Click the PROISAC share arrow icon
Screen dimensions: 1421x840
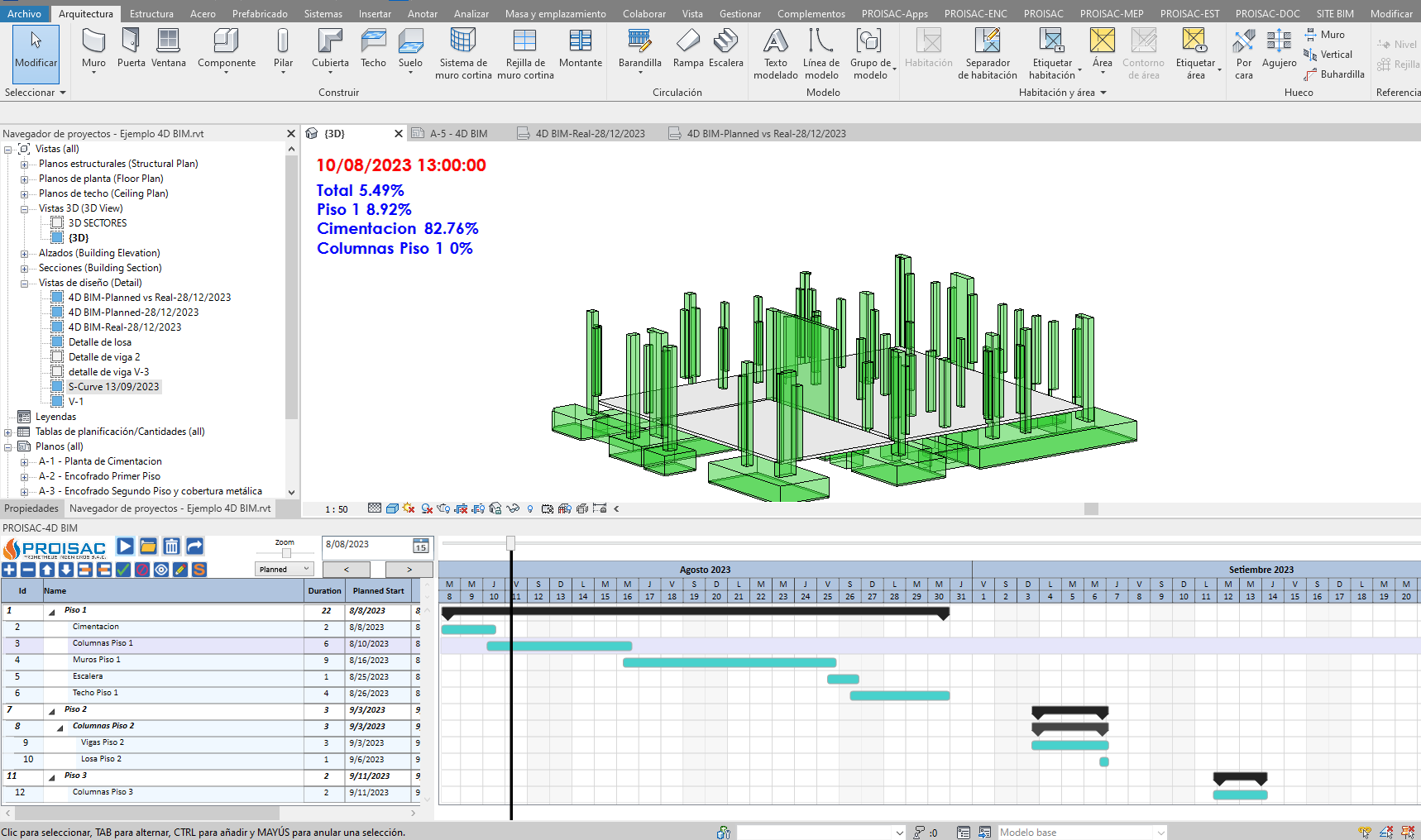click(x=194, y=546)
